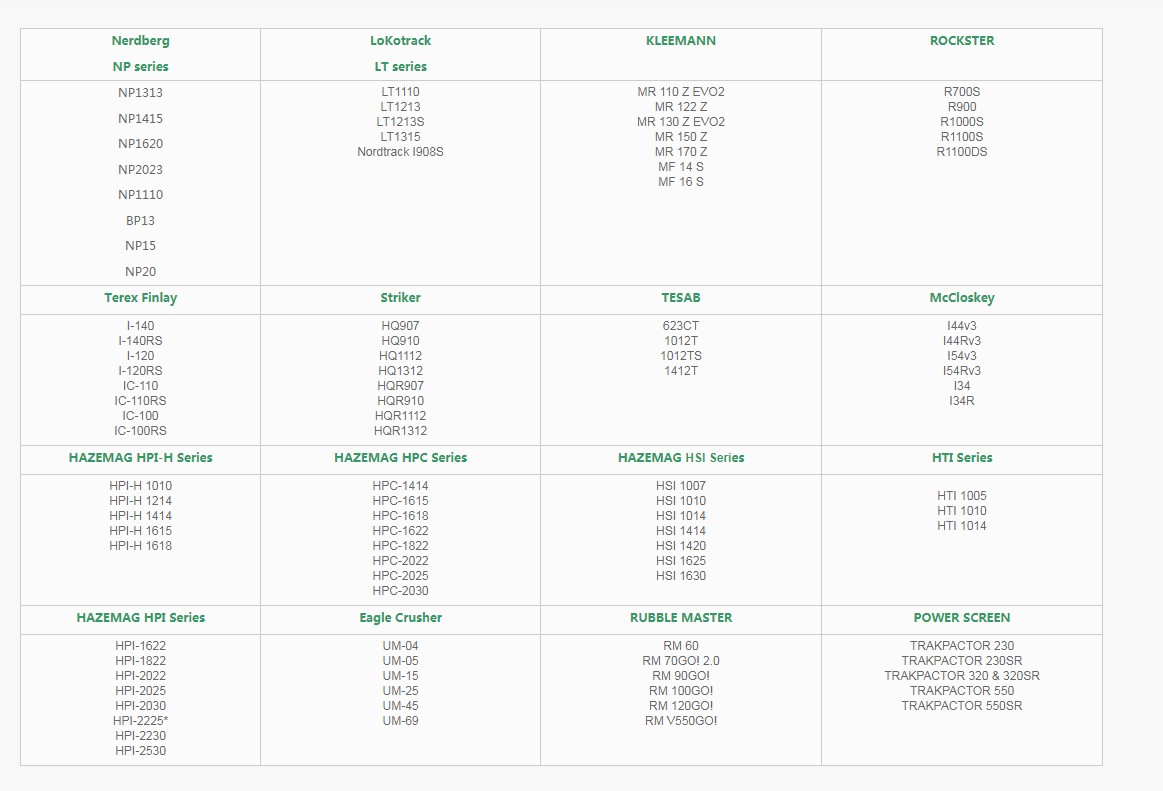Select model NP1313
Viewport: 1163px width, 791px height.
(140, 93)
